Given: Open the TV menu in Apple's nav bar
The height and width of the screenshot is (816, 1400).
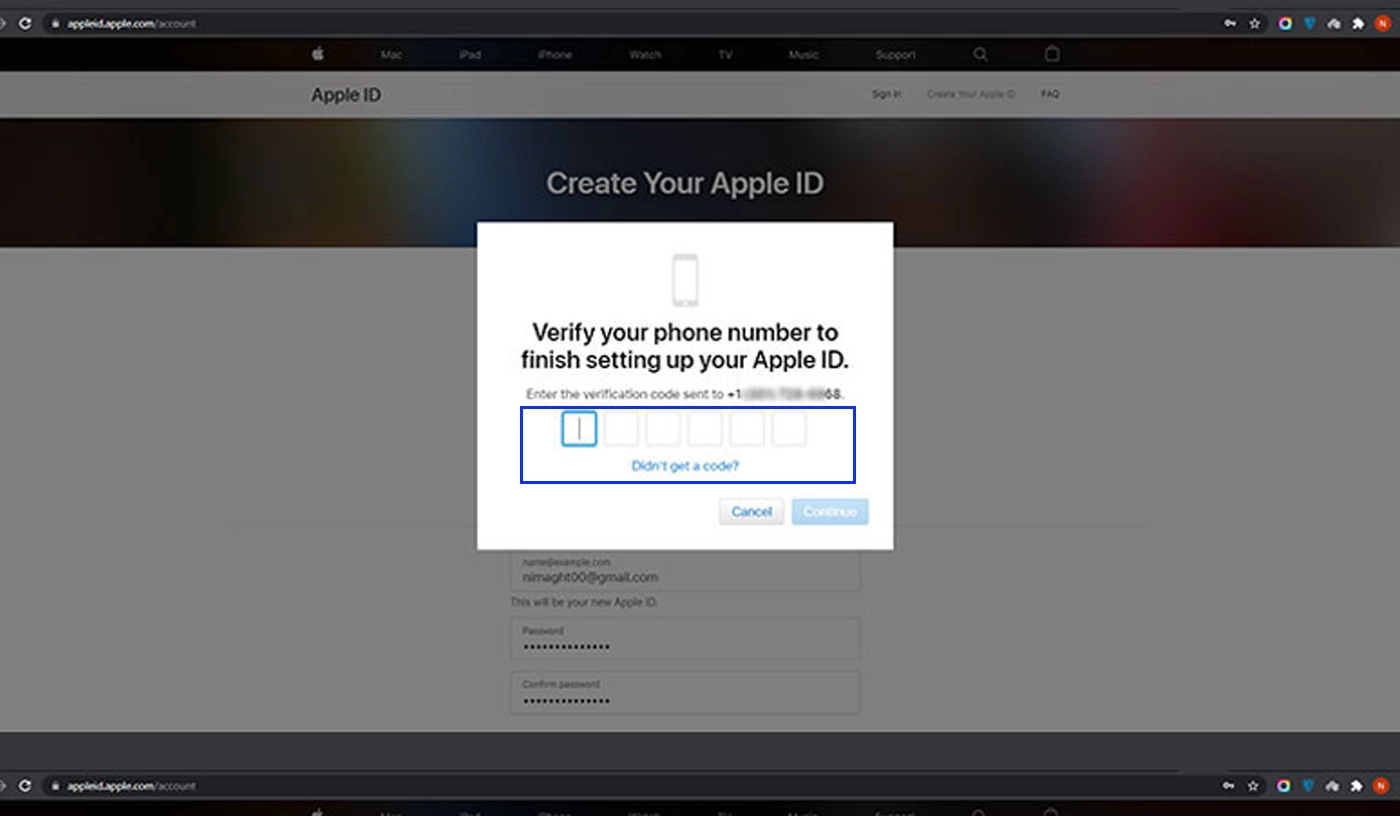Looking at the screenshot, I should tap(725, 55).
